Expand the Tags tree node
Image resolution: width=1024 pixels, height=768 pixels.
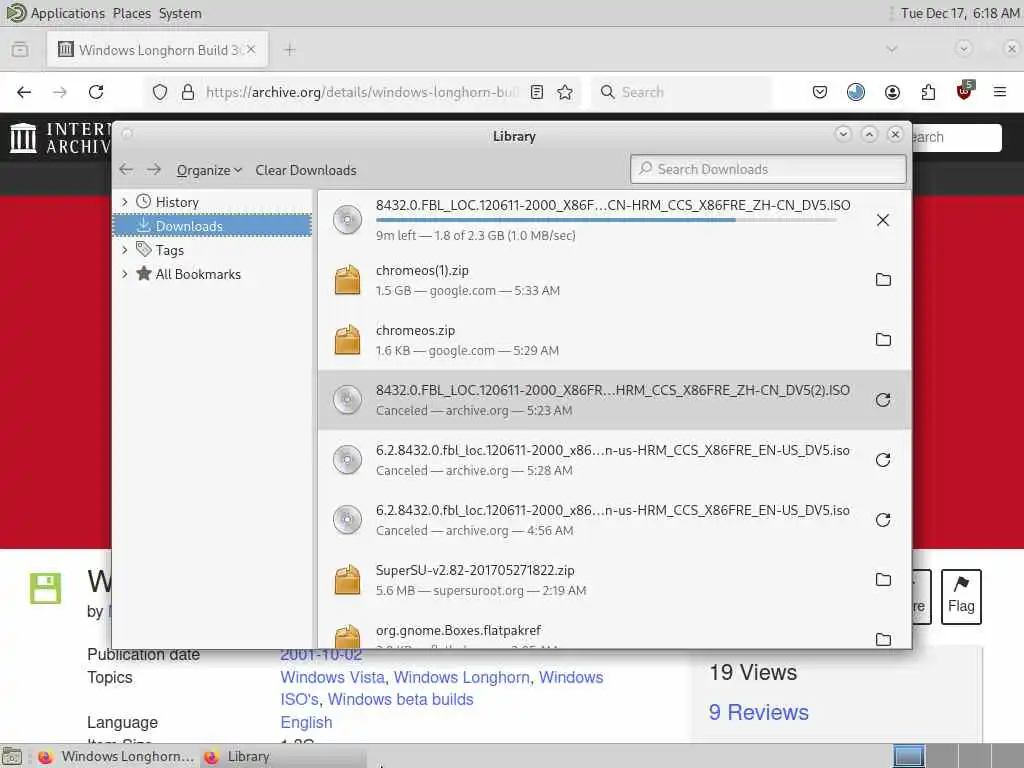[x=125, y=249]
